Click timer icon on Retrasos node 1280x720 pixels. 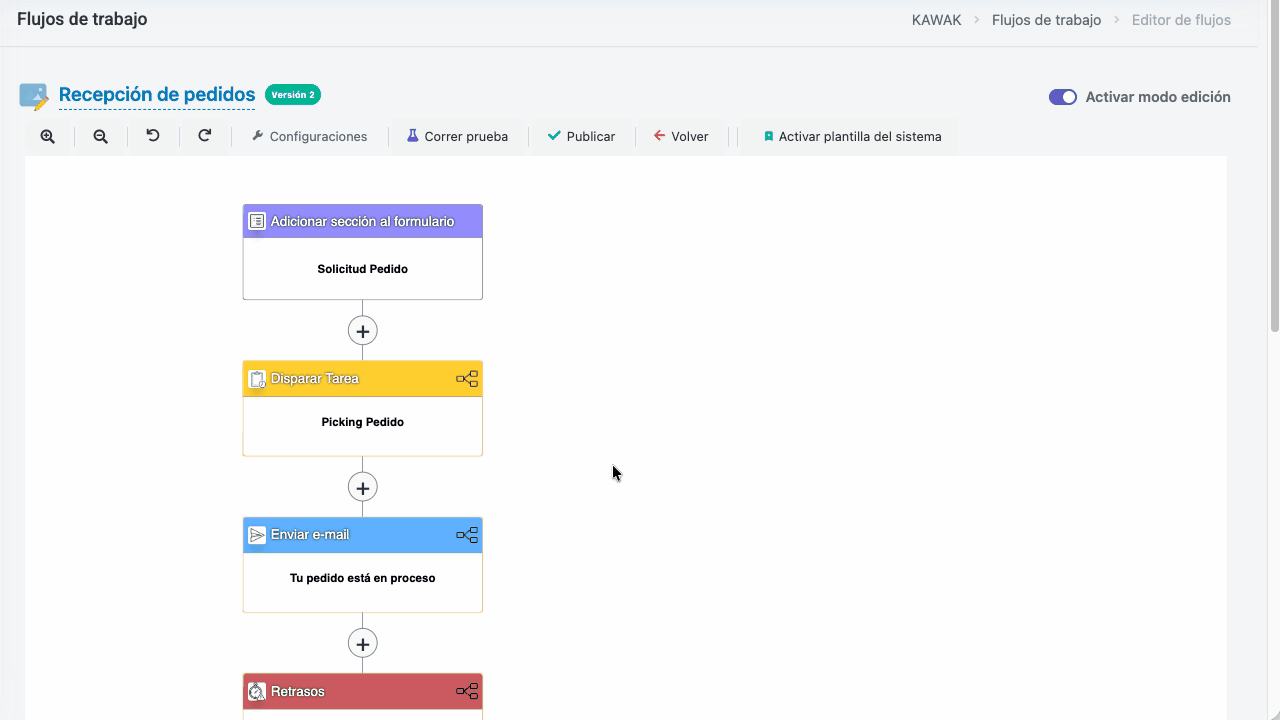point(257,691)
